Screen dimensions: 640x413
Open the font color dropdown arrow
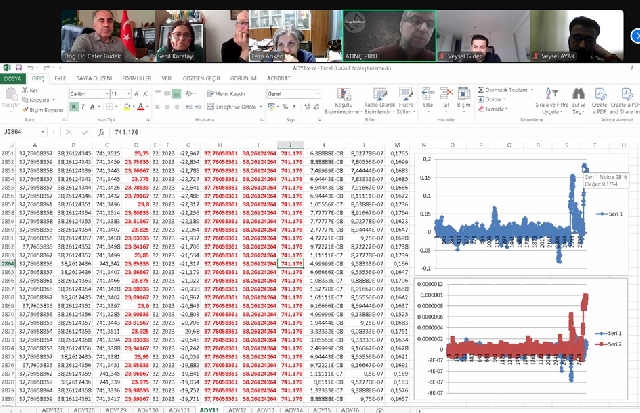pos(147,107)
